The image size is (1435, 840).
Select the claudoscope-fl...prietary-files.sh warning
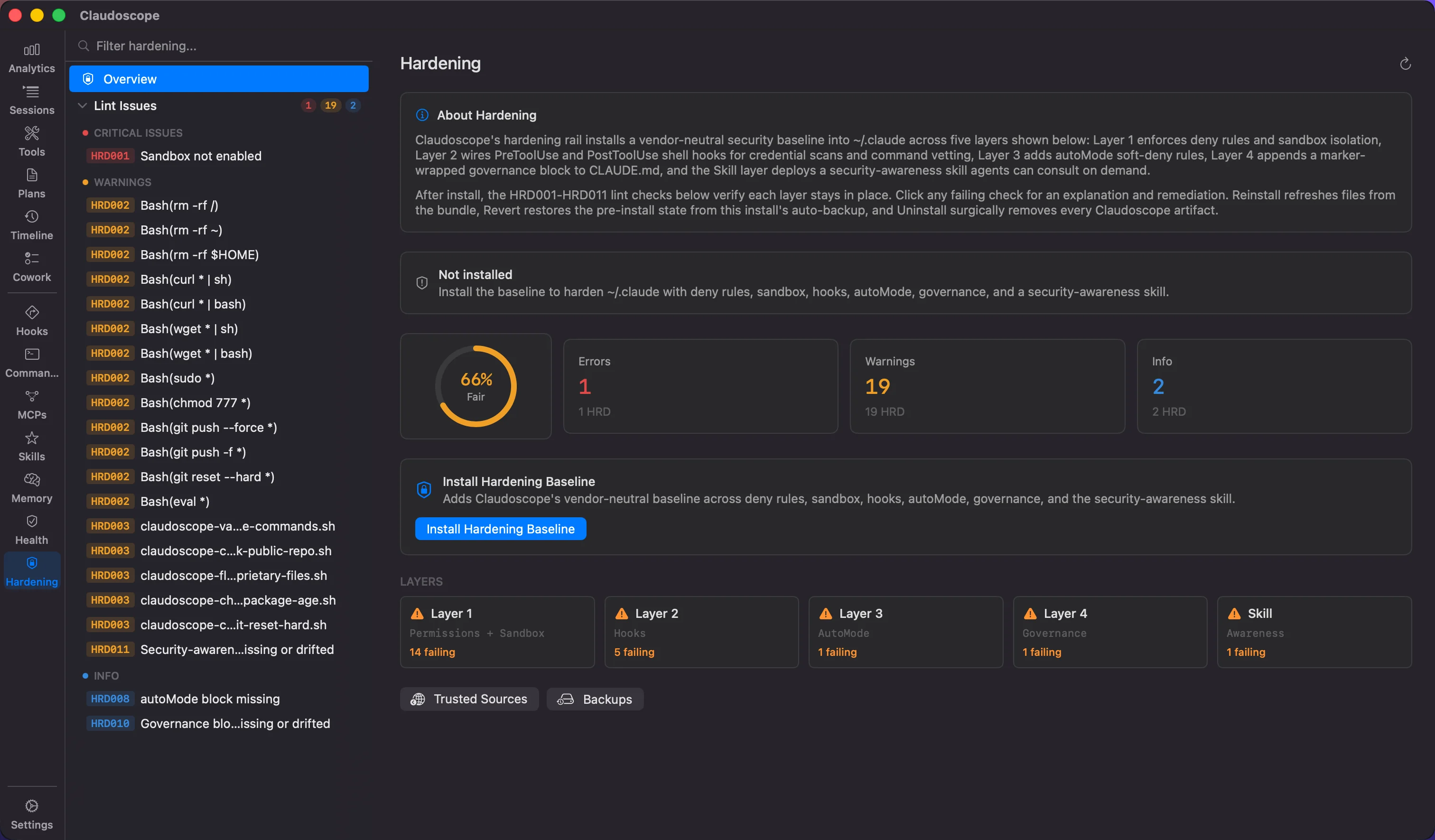point(219,575)
